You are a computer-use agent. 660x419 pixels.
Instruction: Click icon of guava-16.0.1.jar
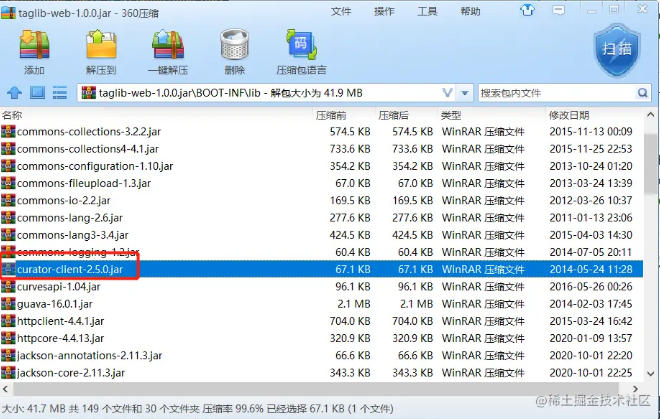tap(8, 304)
